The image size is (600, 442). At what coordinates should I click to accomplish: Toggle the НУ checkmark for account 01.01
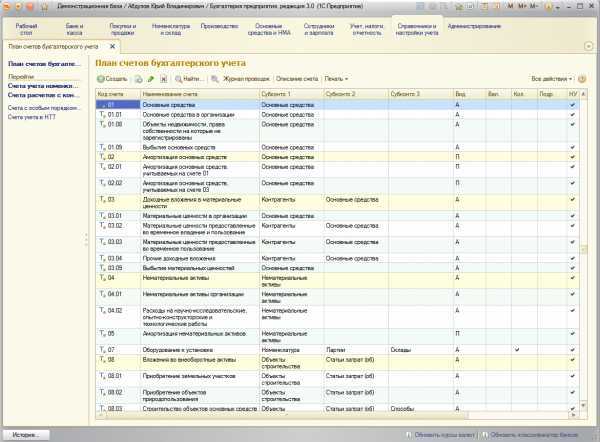(572, 115)
